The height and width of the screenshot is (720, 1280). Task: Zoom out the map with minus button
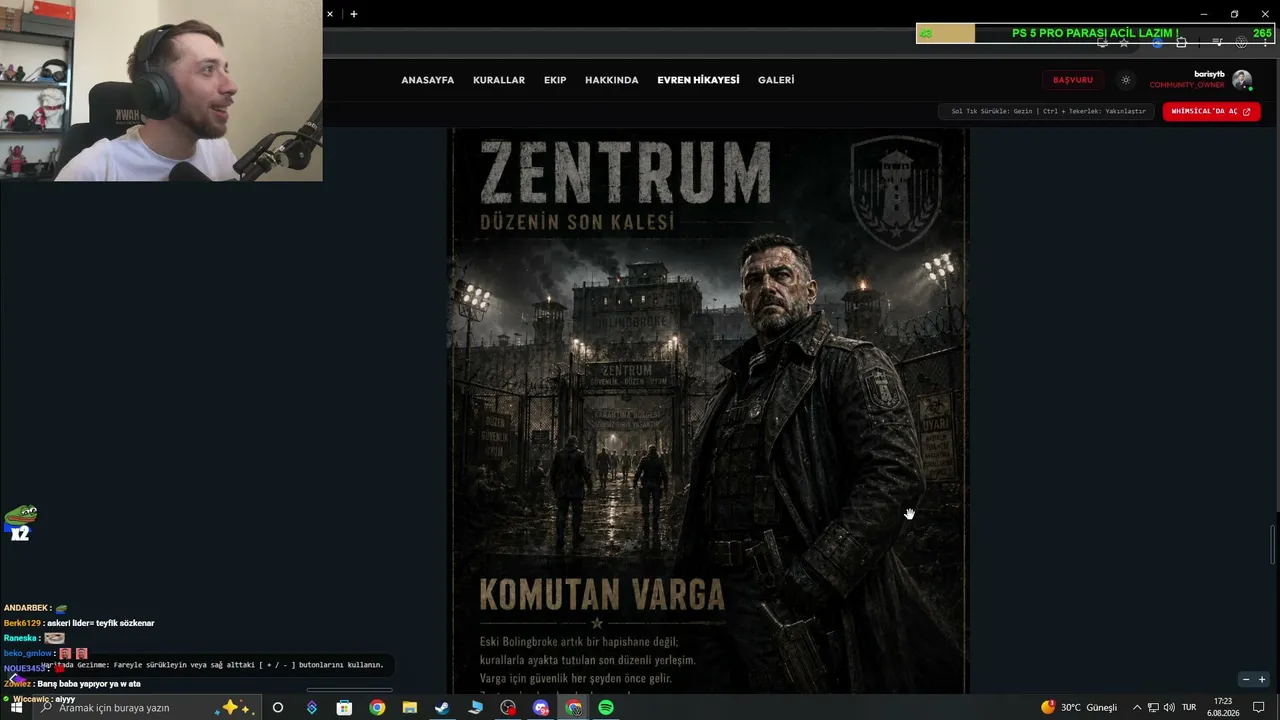[1246, 680]
